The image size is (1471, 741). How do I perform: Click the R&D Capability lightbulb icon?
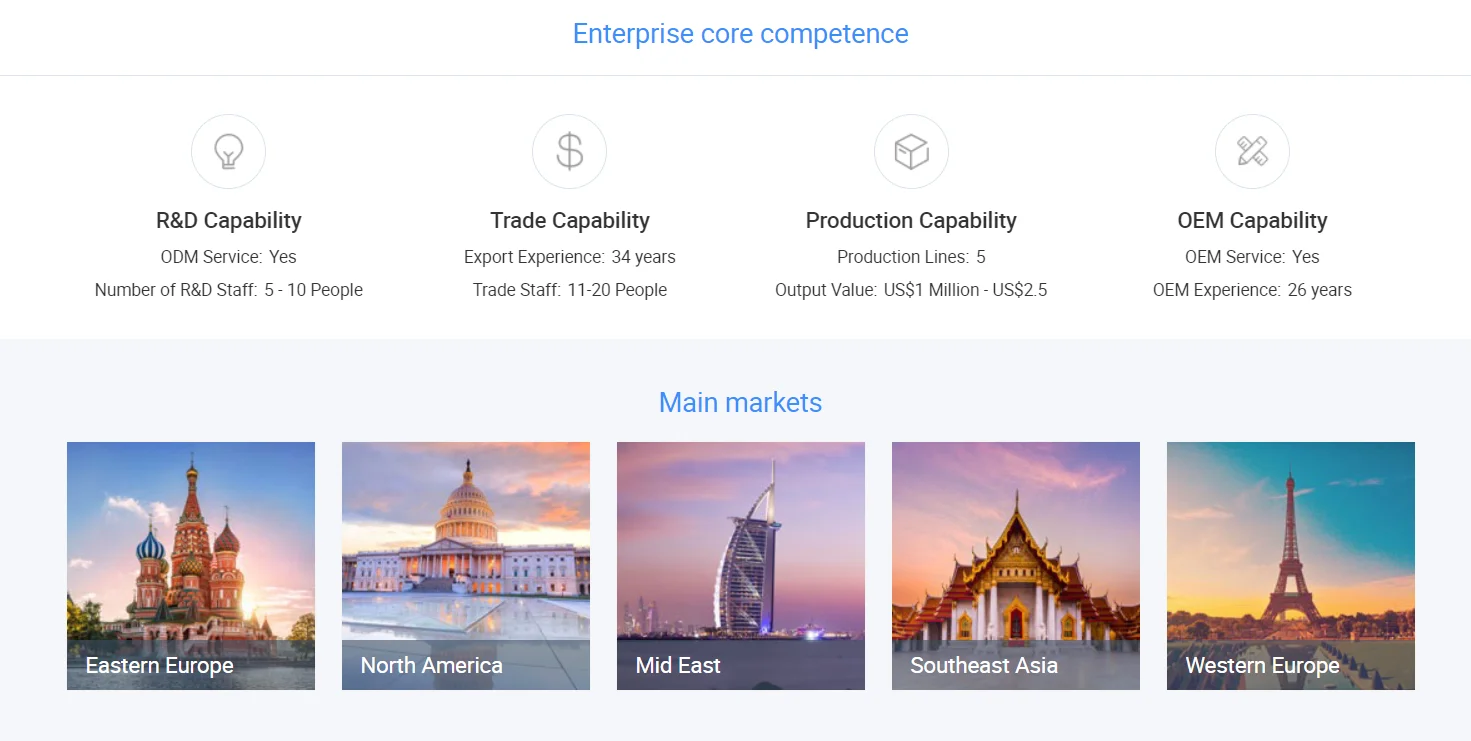(228, 152)
